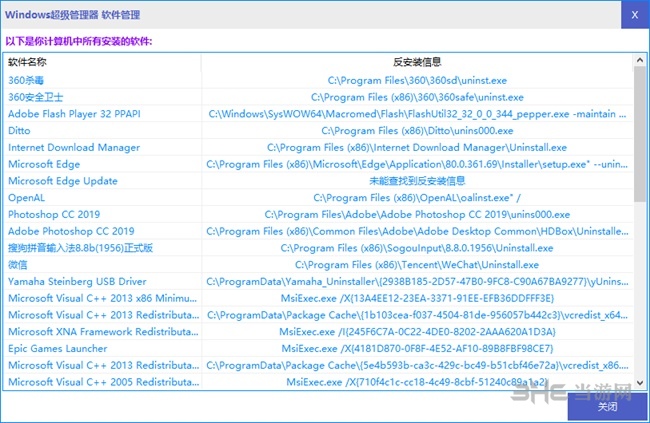This screenshot has height=423, width=650.
Task: Click the FlashUtil32 pepper.exe uninstall path
Action: (417, 114)
